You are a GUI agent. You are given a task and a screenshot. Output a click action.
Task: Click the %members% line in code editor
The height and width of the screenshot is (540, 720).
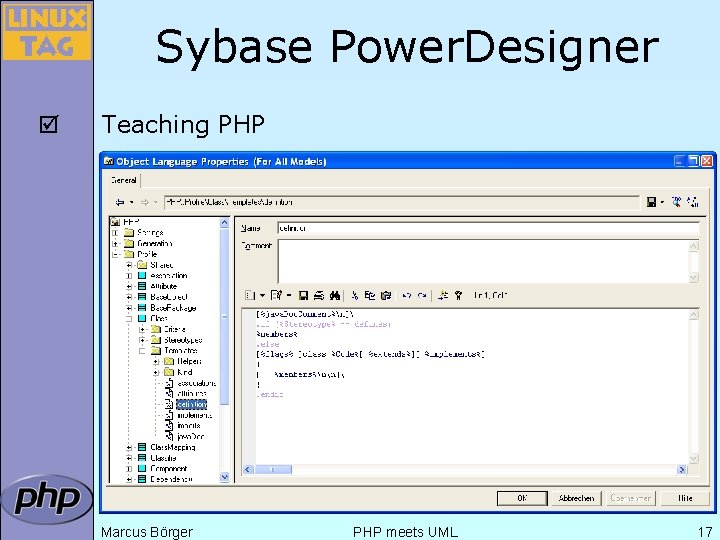pyautogui.click(x=277, y=334)
